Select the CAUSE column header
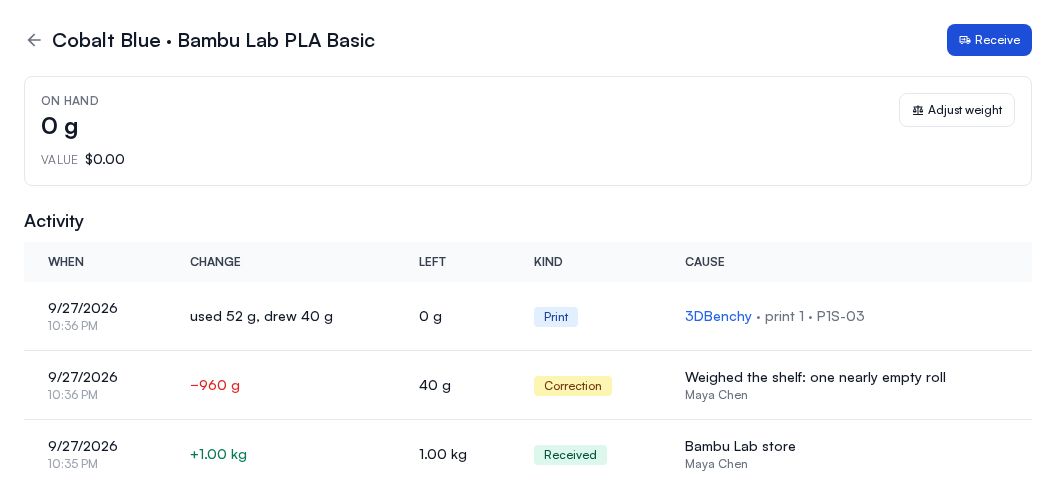Viewport: 1056px width, 500px height. pyautogui.click(x=704, y=262)
